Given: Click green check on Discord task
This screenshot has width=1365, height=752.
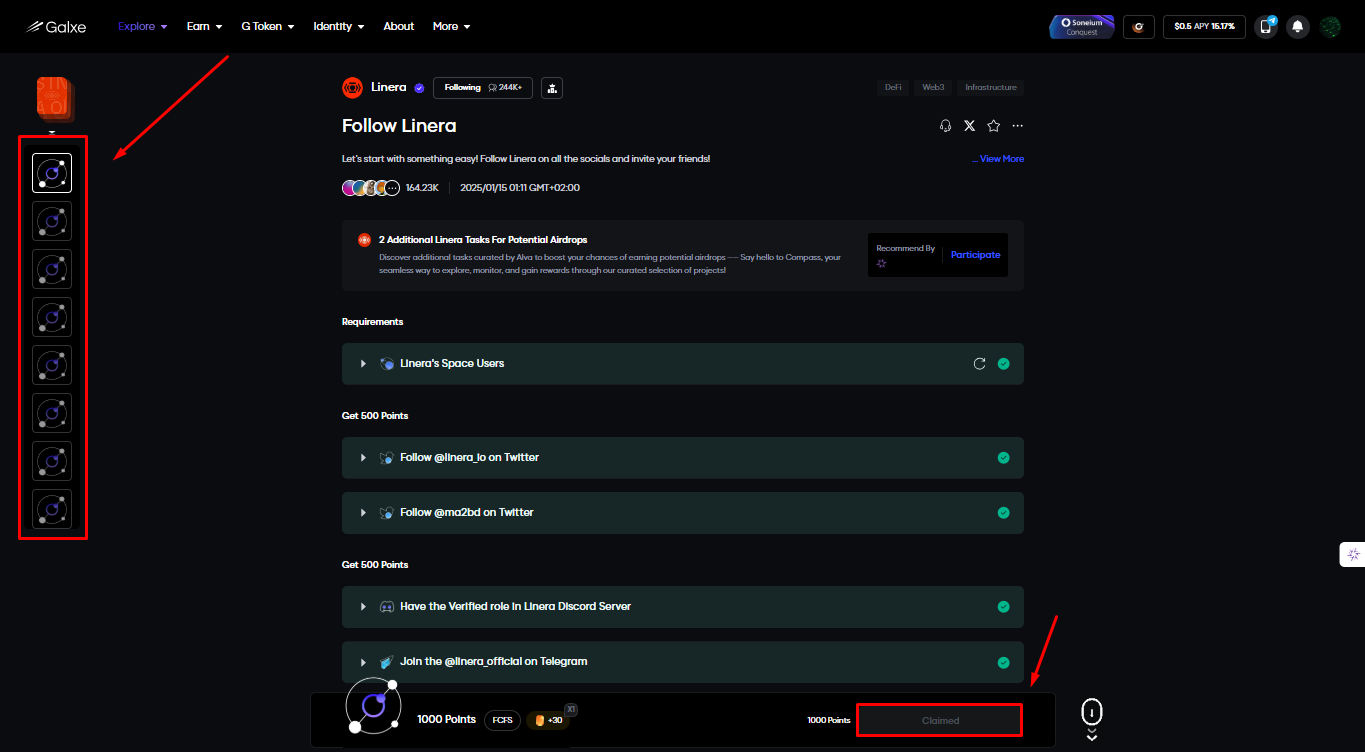Looking at the screenshot, I should point(1003,607).
